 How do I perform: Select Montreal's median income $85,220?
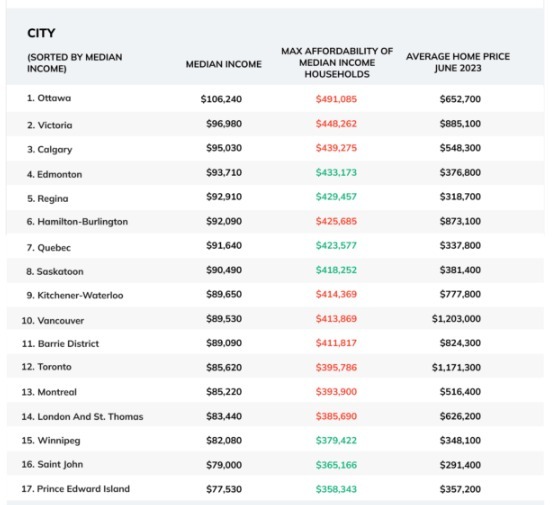point(224,392)
